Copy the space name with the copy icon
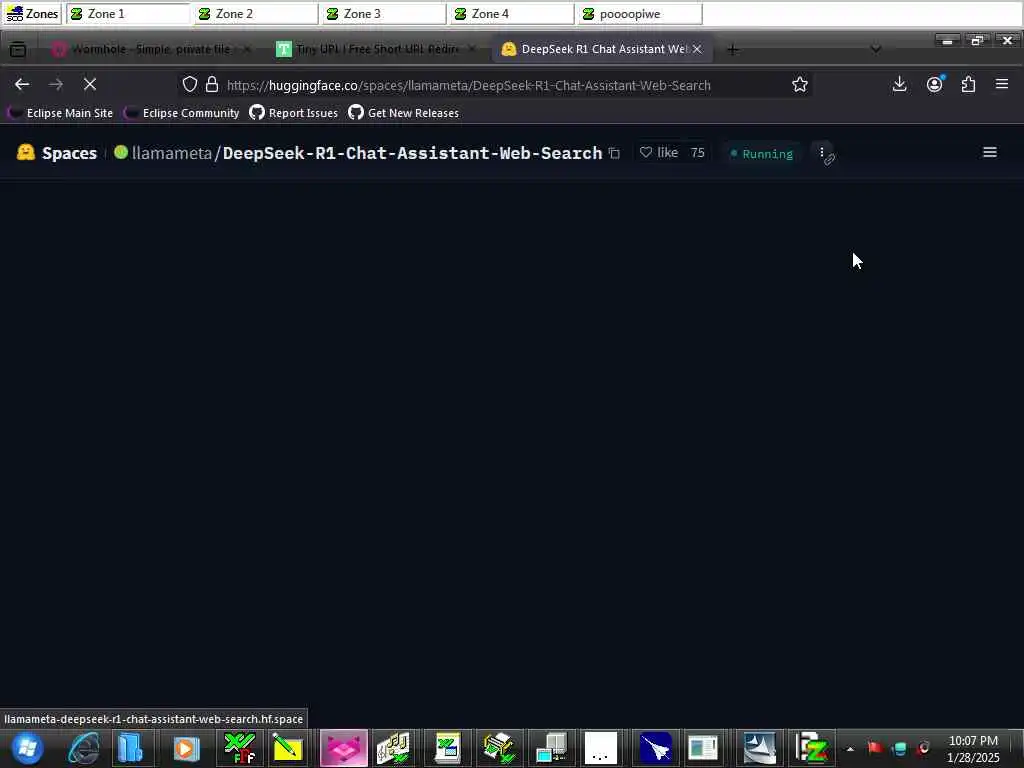 pyautogui.click(x=614, y=153)
